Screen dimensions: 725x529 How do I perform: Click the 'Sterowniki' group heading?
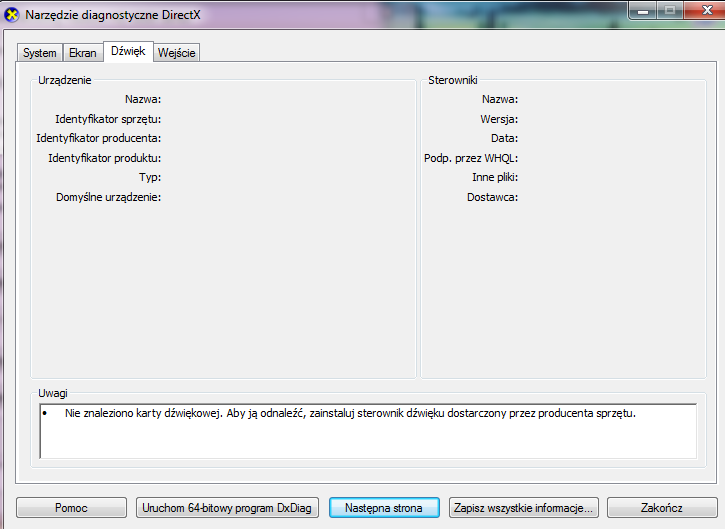coord(453,80)
